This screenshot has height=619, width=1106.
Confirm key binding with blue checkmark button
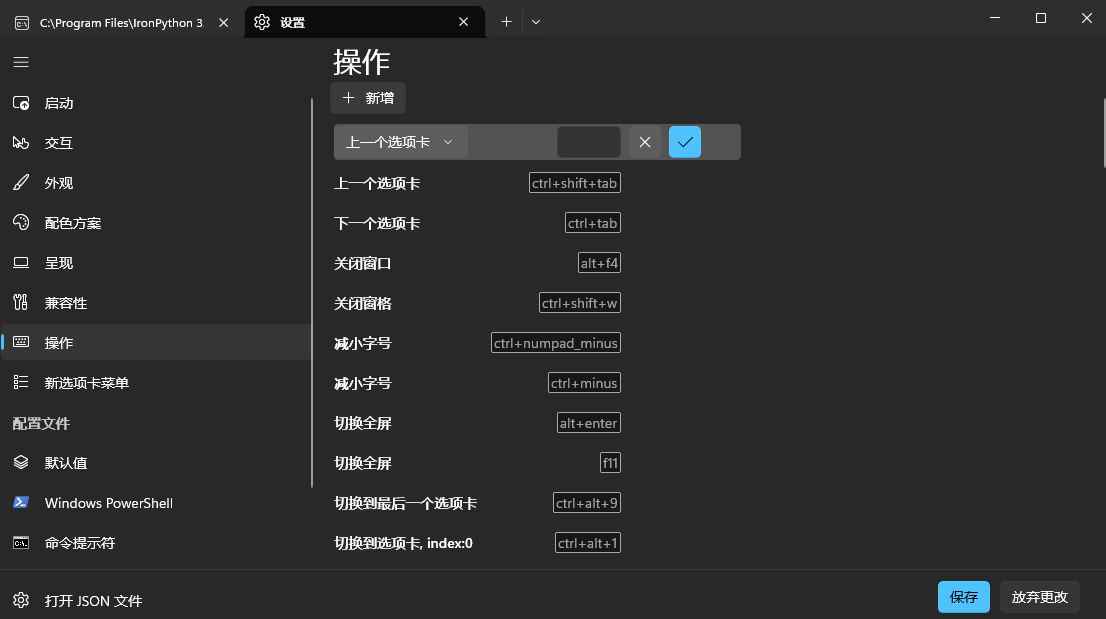pos(685,142)
